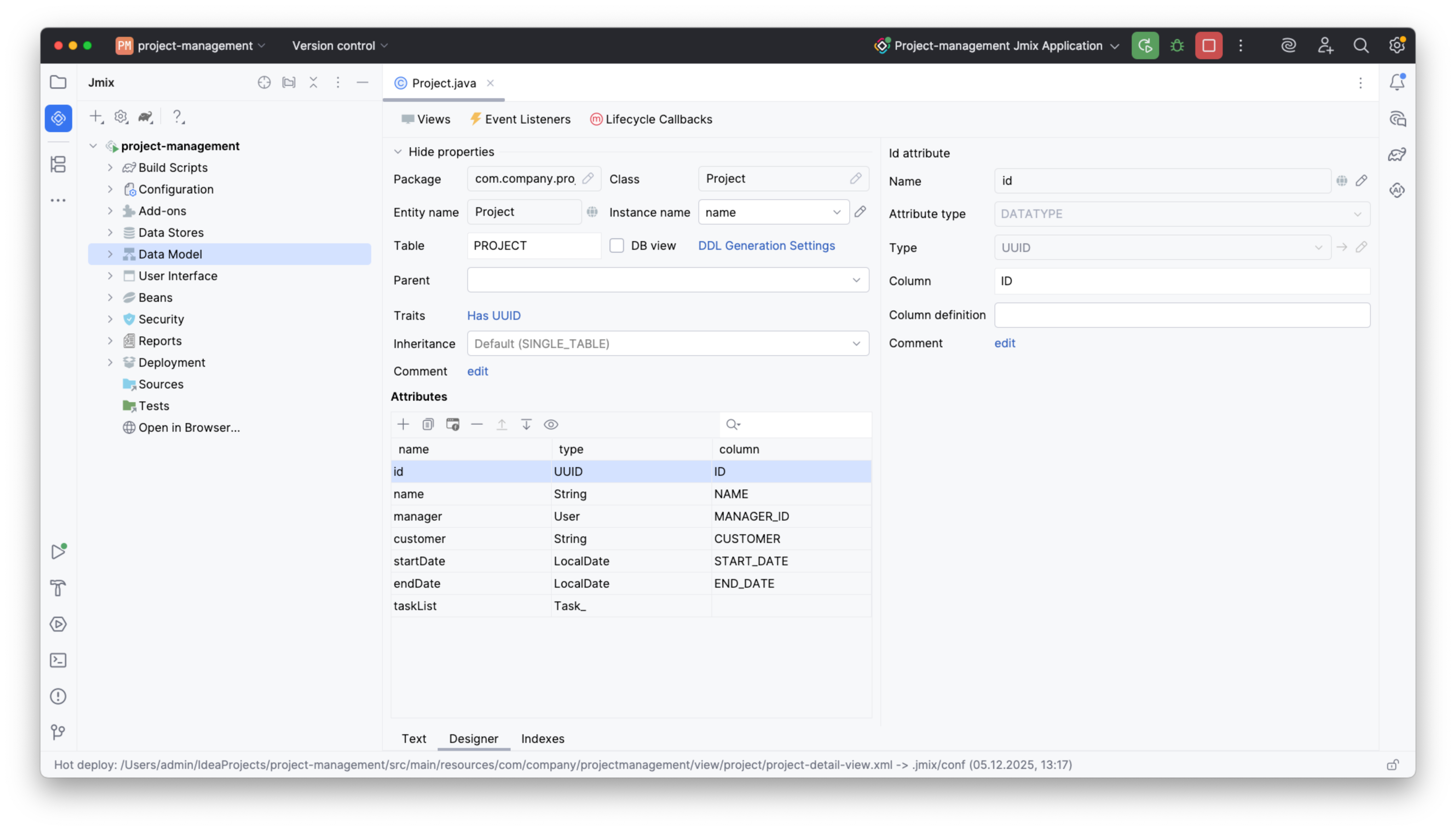Click DDL Generation Settings link
Screen dimensions: 1456x831
tap(766, 245)
